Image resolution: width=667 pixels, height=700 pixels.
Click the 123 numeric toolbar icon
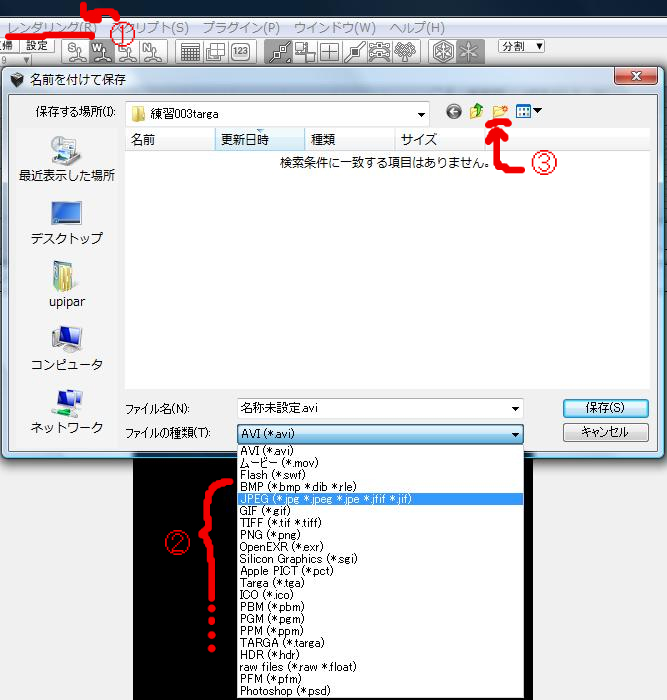(240, 52)
